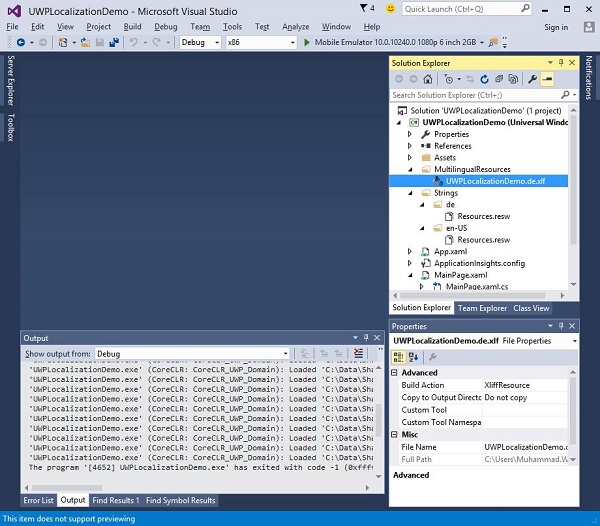
Task: Refresh the Solution Explorer
Action: tap(484, 79)
